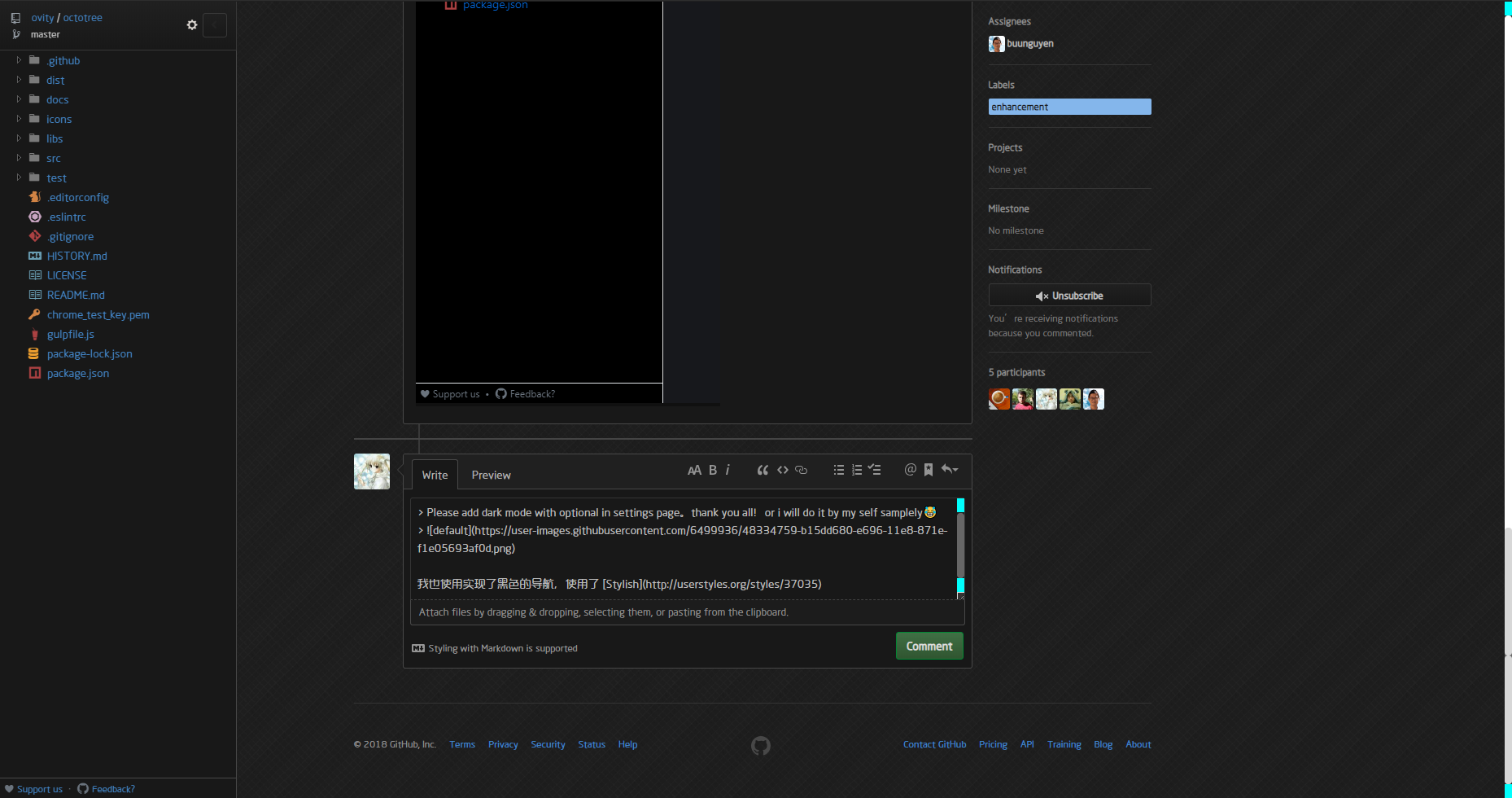This screenshot has height=798, width=1512.
Task: Insert a task list
Action: click(x=875, y=470)
